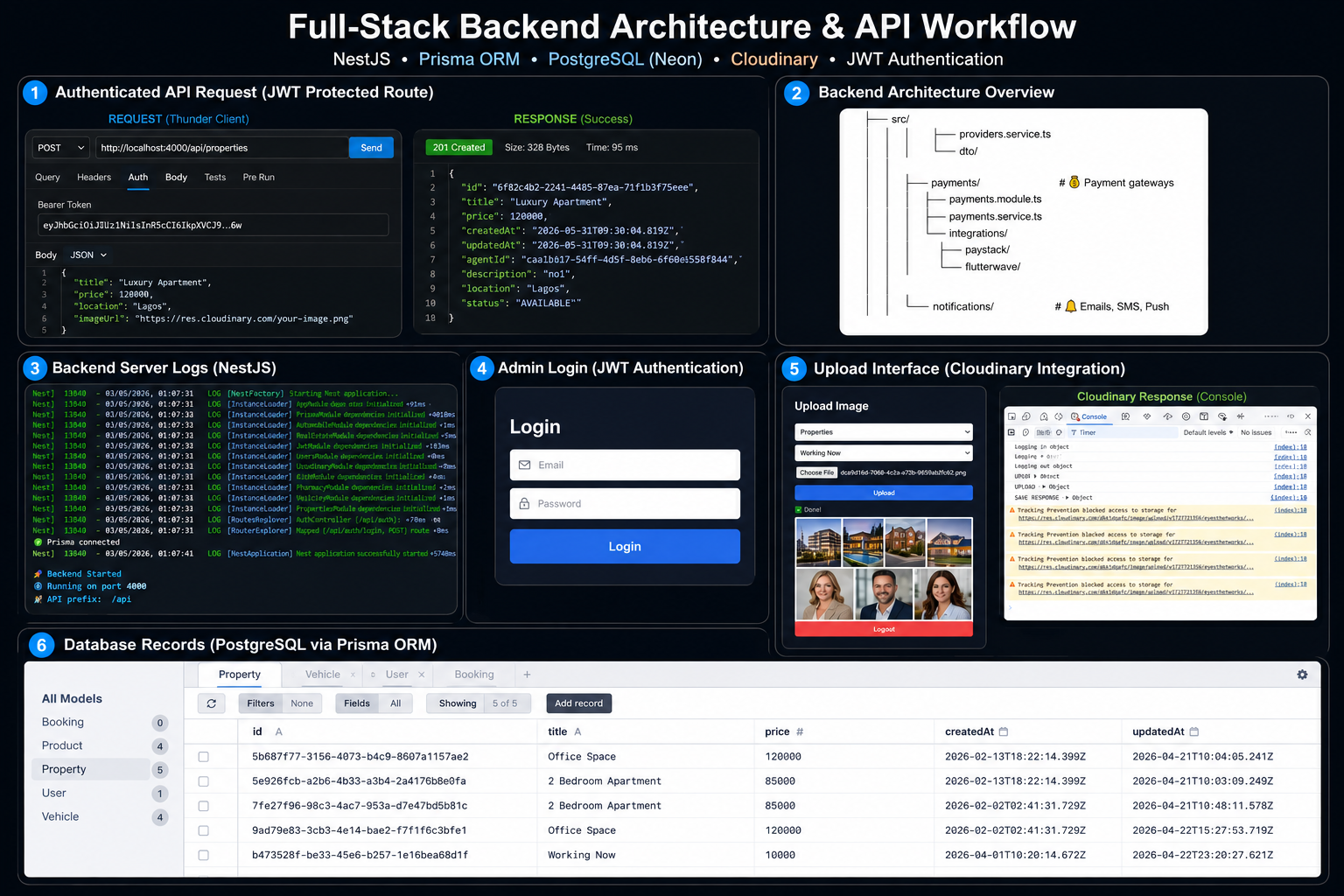Tick checkbox for row id 7fe27f96

[x=203, y=806]
